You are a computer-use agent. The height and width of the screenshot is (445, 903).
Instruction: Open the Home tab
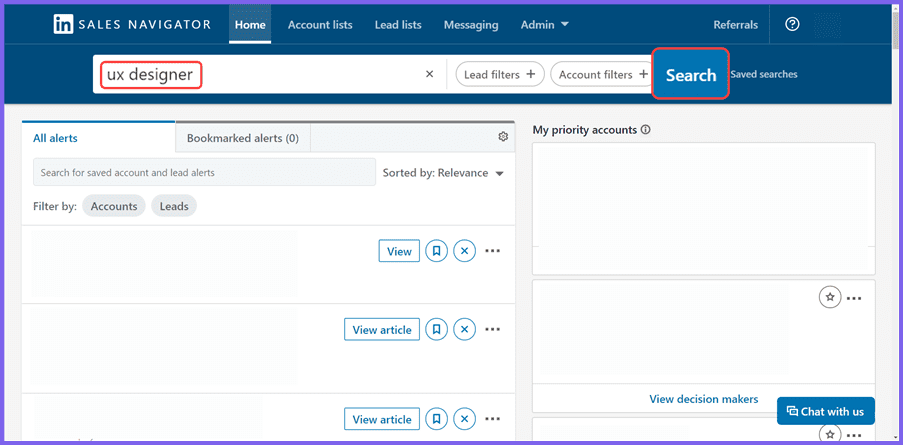pos(250,25)
